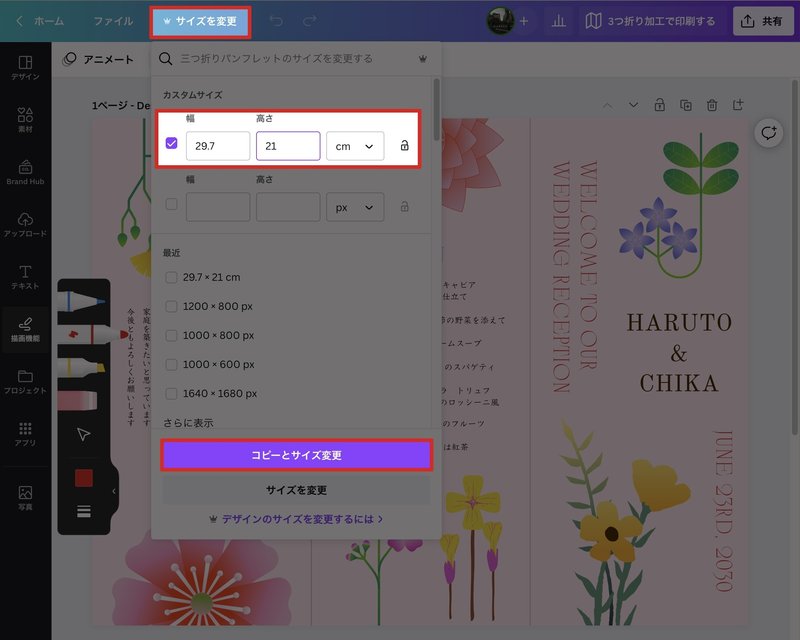Click the red color swatch in the drawing panel
This screenshot has width=800, height=640.
84,478
